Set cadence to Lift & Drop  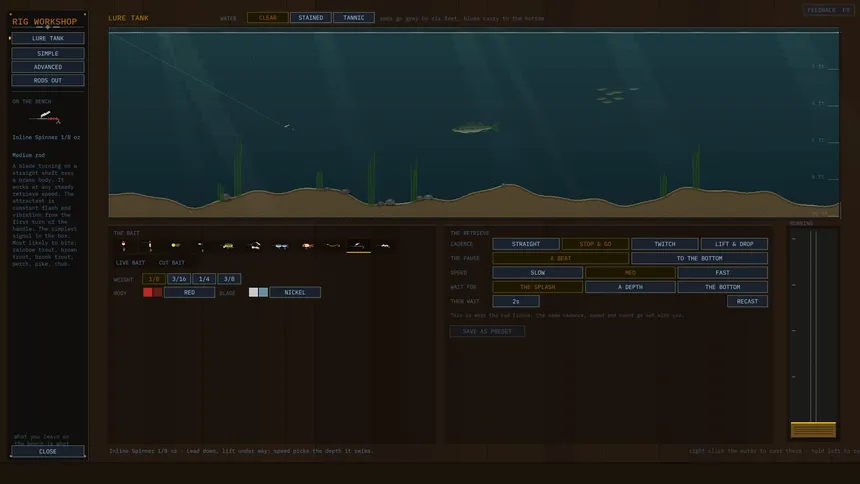pos(734,244)
